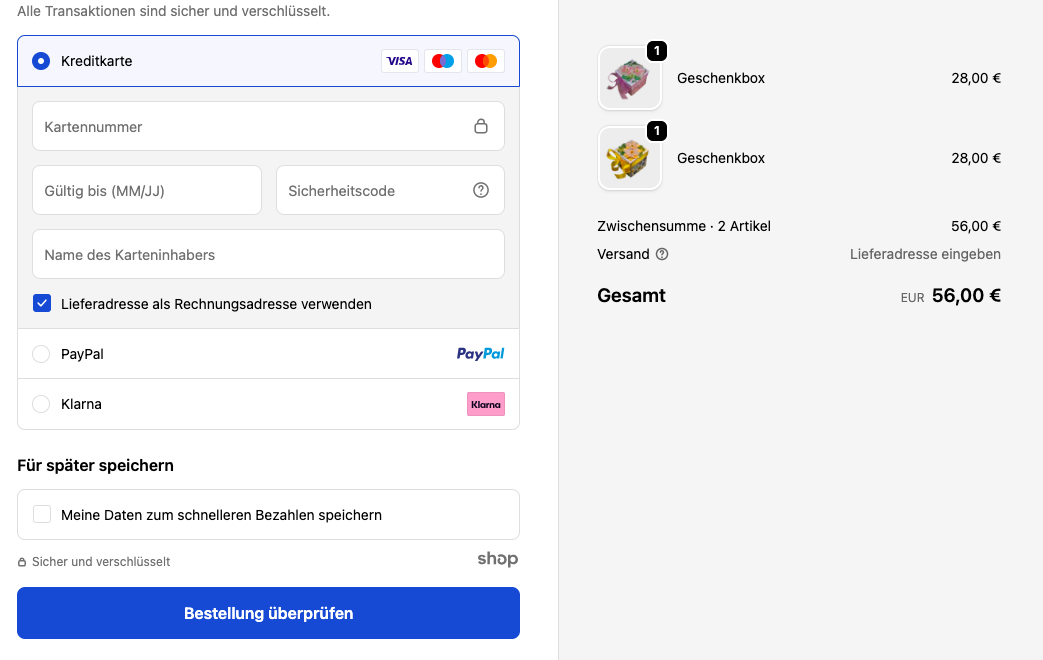The width and height of the screenshot is (1043, 660).
Task: Click the Gültig bis (MM/JJ) field
Action: click(x=146, y=191)
